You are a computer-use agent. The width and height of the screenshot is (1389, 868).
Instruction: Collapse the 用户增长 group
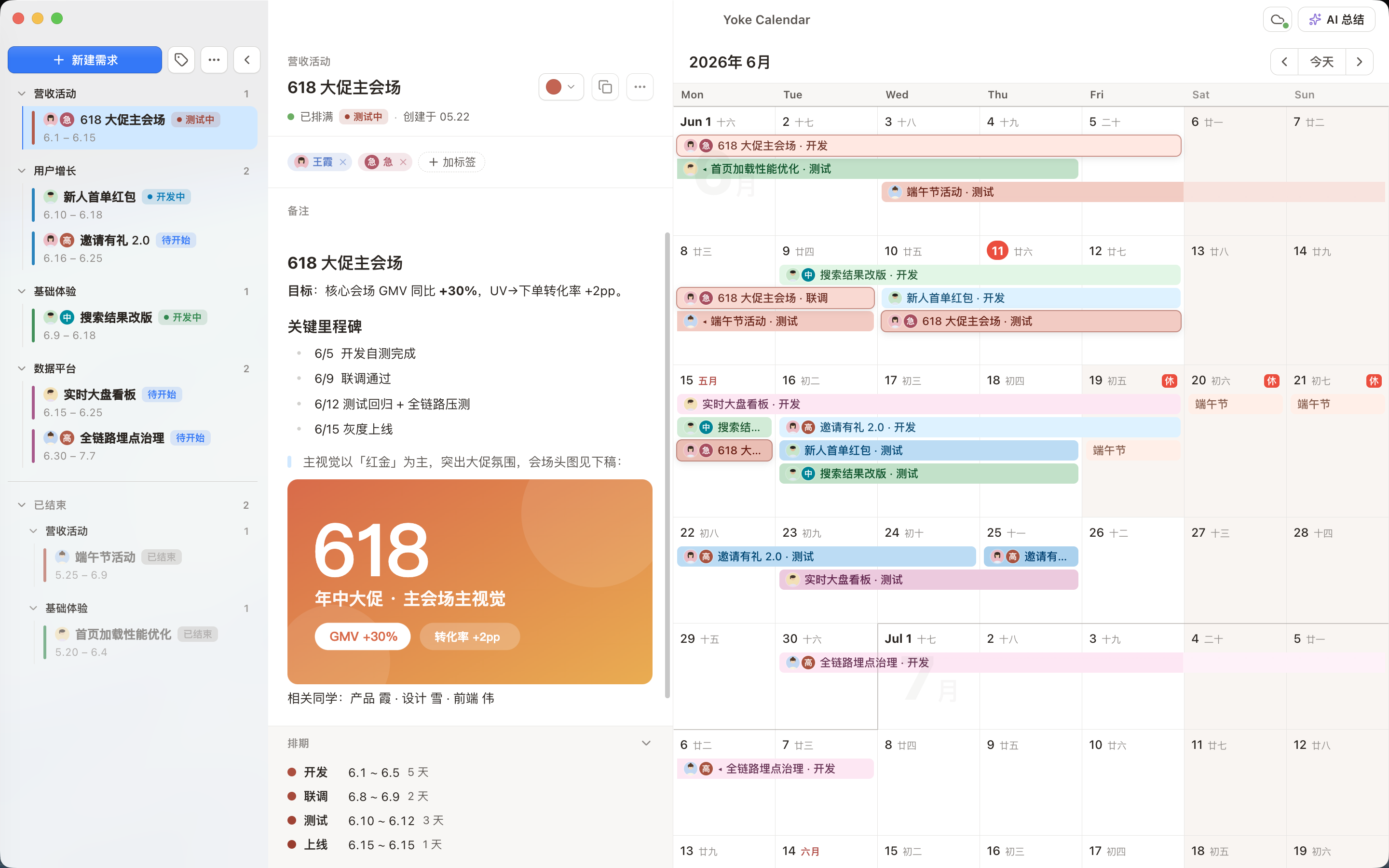click(x=22, y=171)
